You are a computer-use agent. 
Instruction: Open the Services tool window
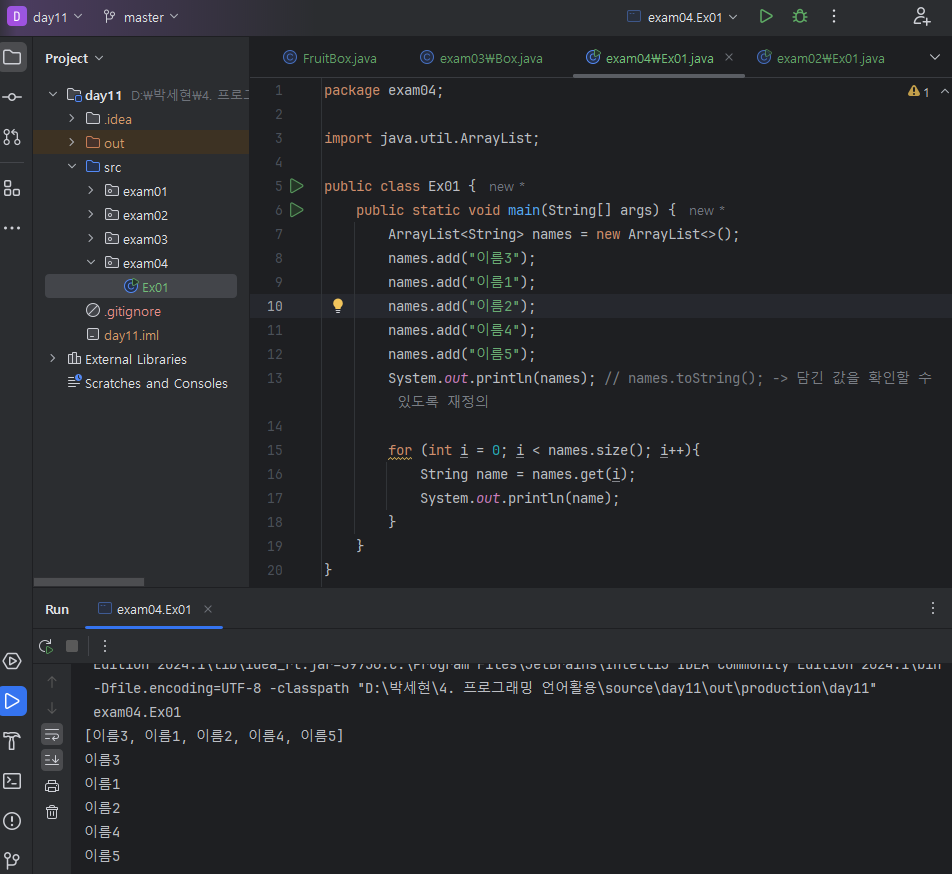[x=13, y=661]
